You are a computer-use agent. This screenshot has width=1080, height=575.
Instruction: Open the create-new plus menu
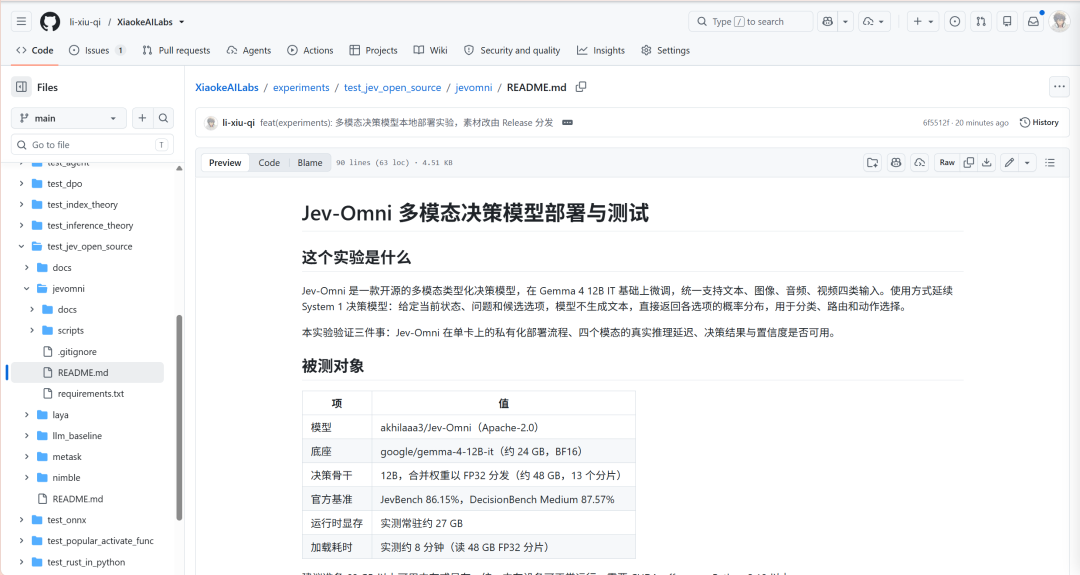coord(923,21)
